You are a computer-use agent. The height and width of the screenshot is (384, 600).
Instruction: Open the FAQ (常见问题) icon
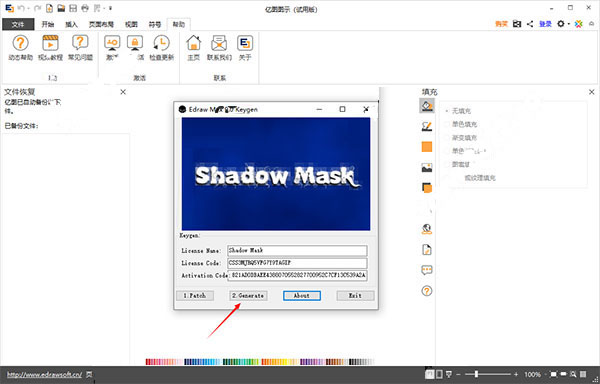80,47
